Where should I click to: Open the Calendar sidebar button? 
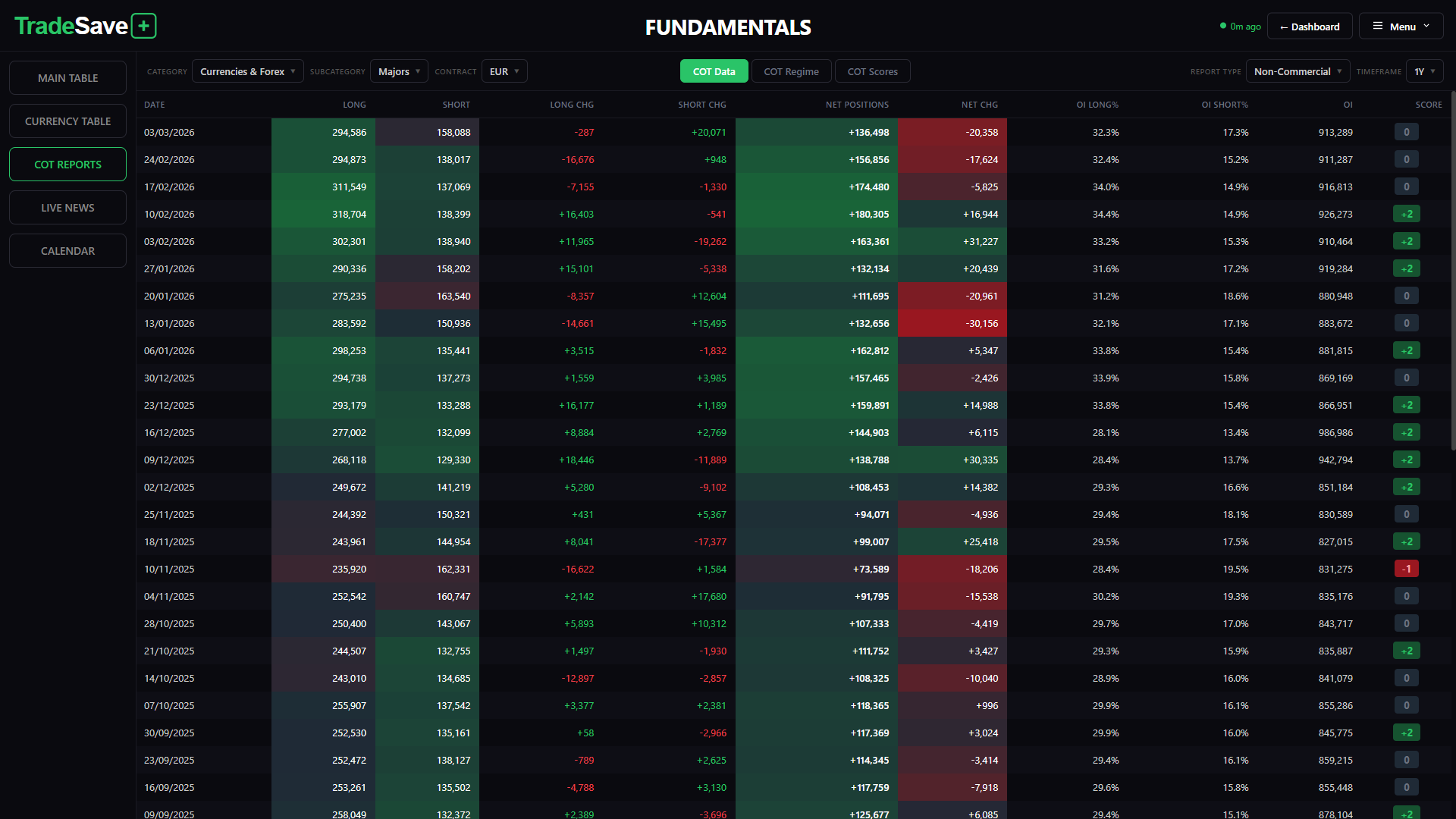pyautogui.click(x=67, y=251)
